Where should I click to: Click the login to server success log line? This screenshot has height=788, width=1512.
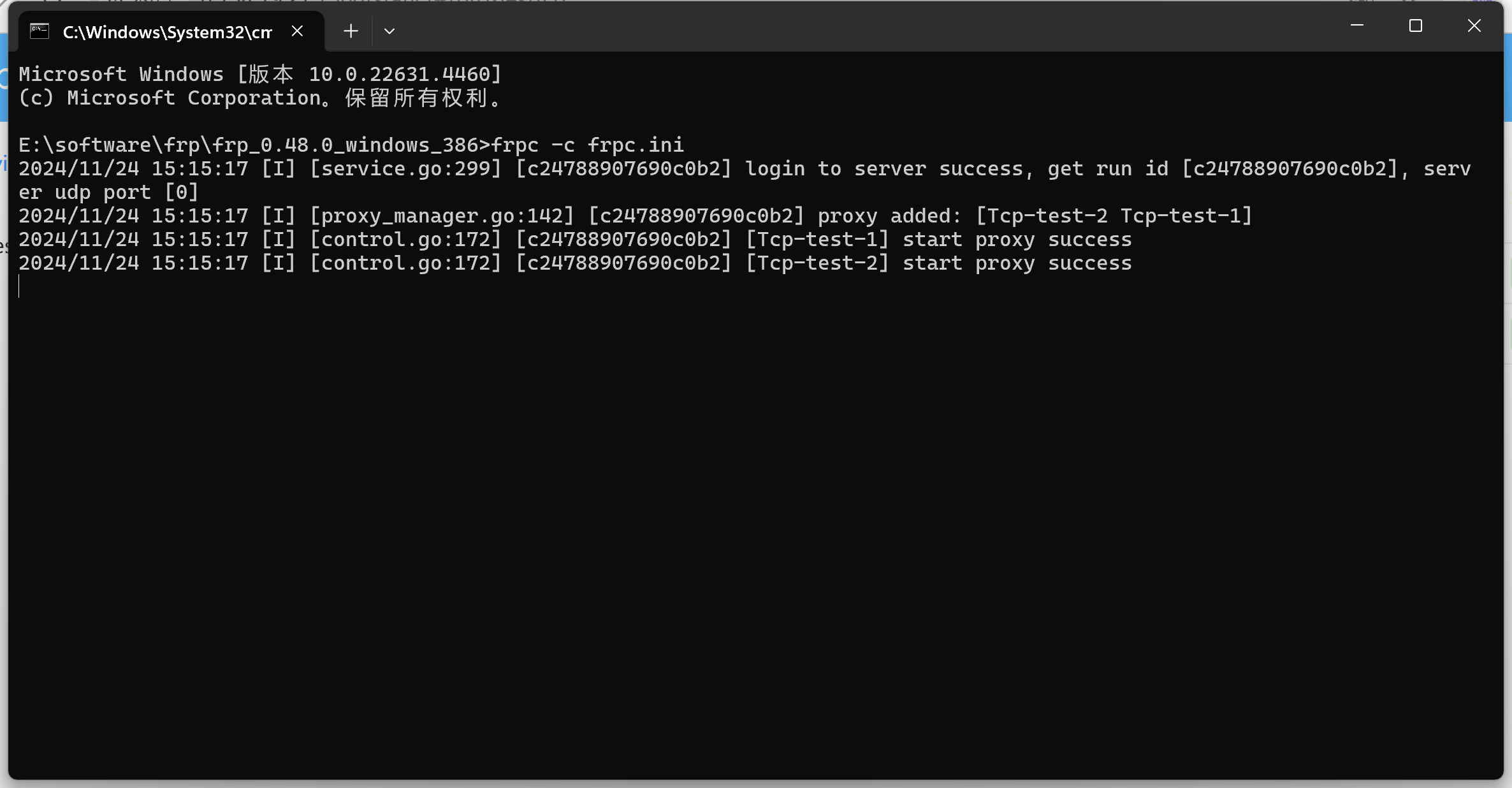[886, 168]
